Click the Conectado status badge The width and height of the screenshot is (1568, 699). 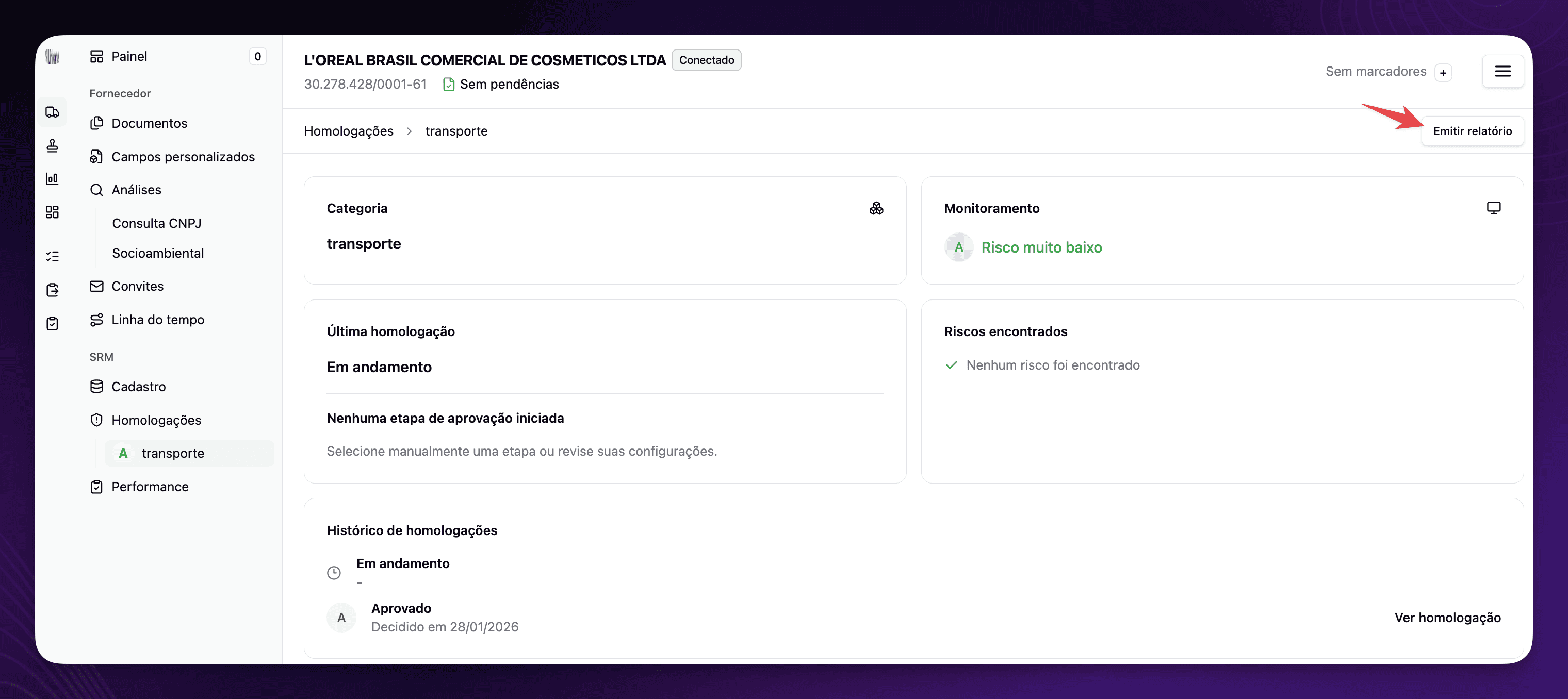point(706,60)
